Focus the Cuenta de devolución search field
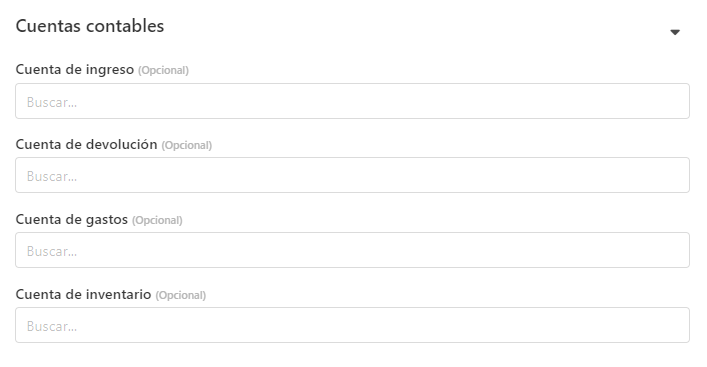This screenshot has width=707, height=367. click(352, 175)
